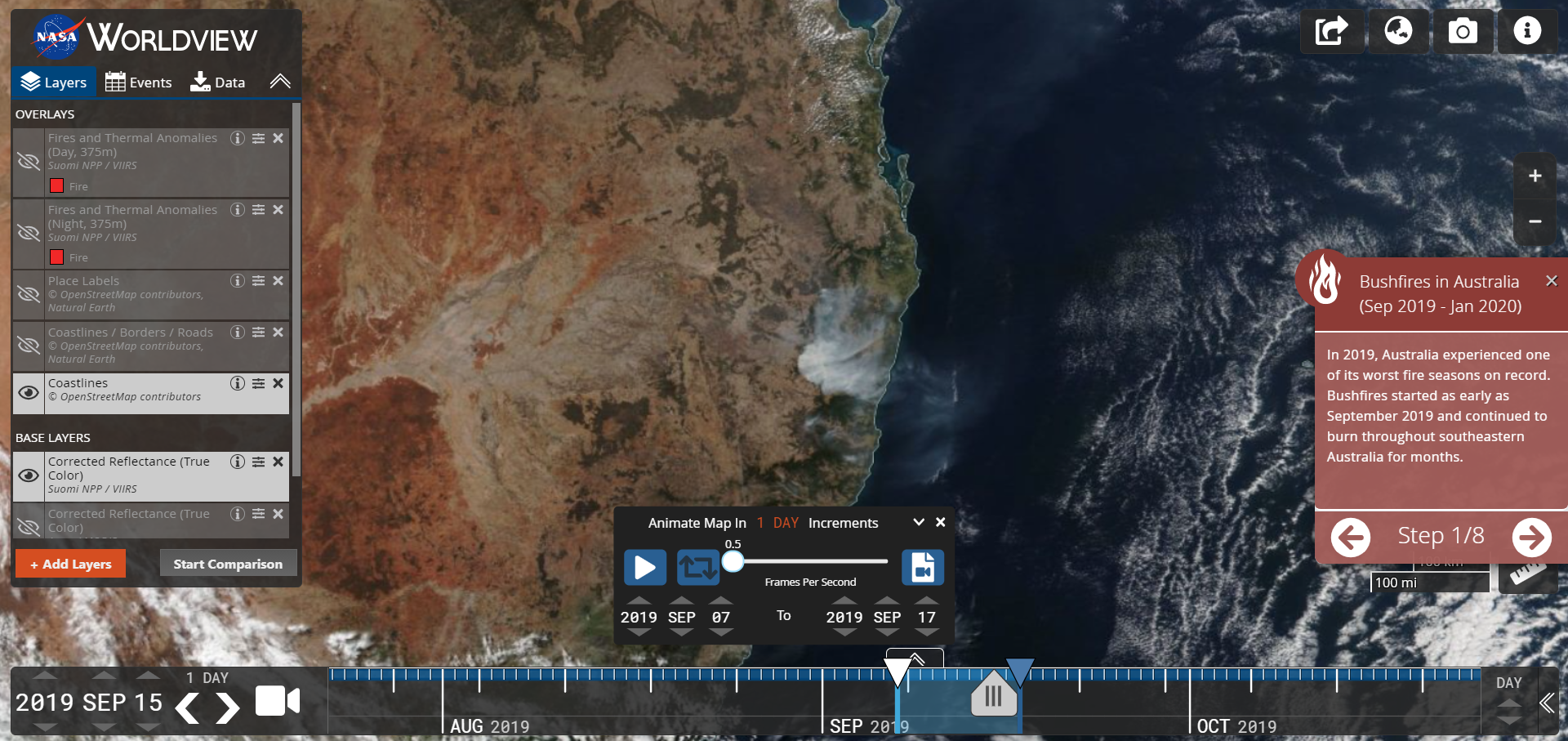1568x741 pixels.
Task: Remove Fires Night 375m layer
Action: pos(278,210)
